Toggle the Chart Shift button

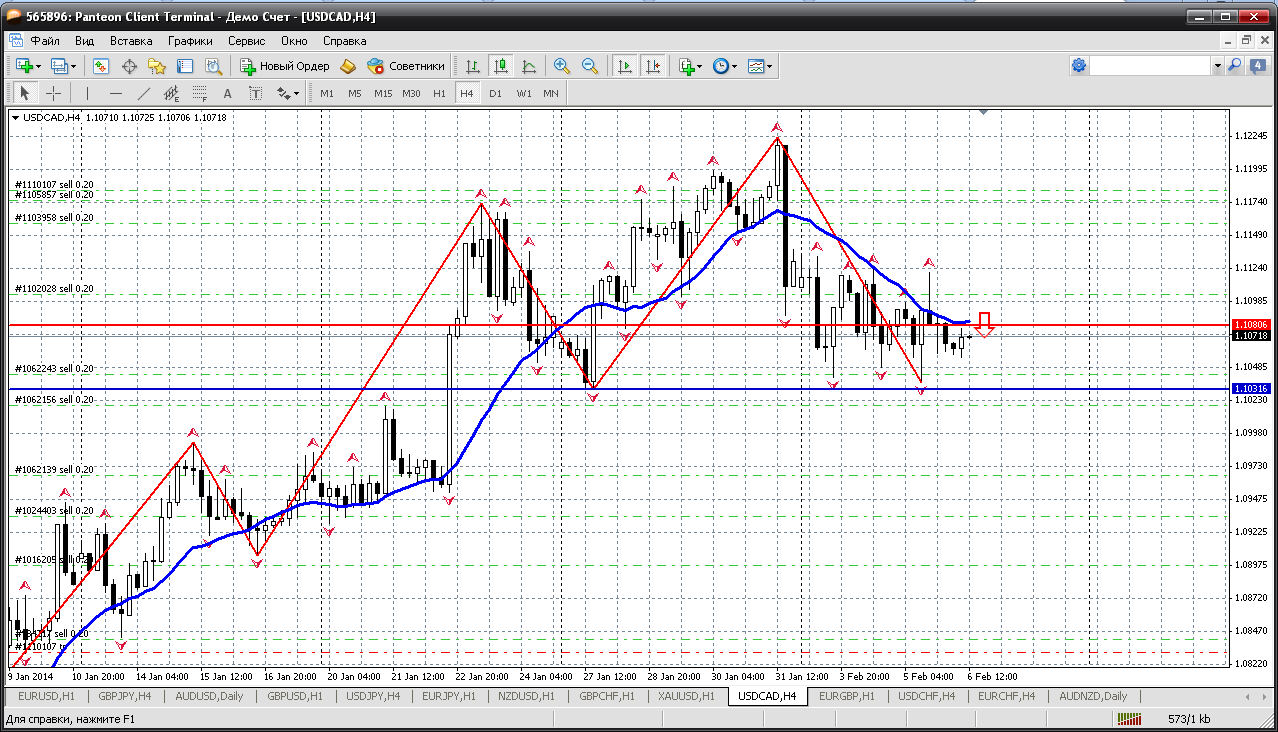(x=653, y=66)
